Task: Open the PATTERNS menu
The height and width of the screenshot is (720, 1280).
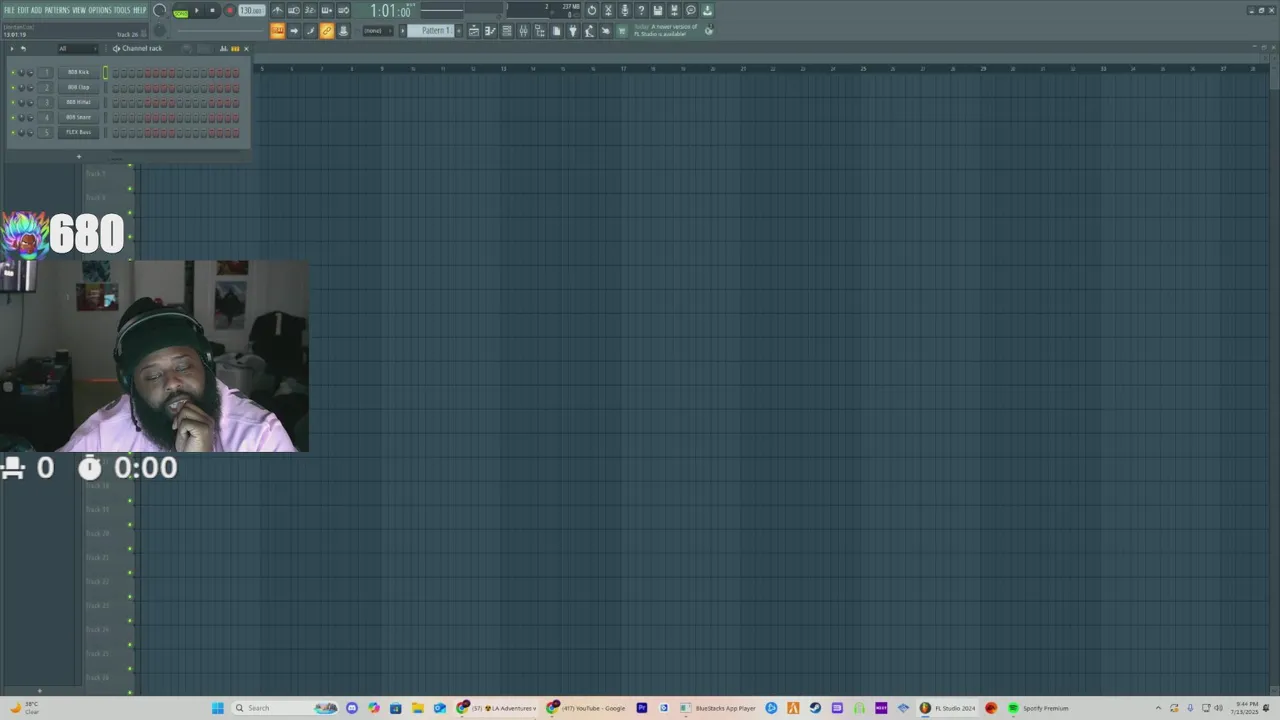Action: point(57,10)
